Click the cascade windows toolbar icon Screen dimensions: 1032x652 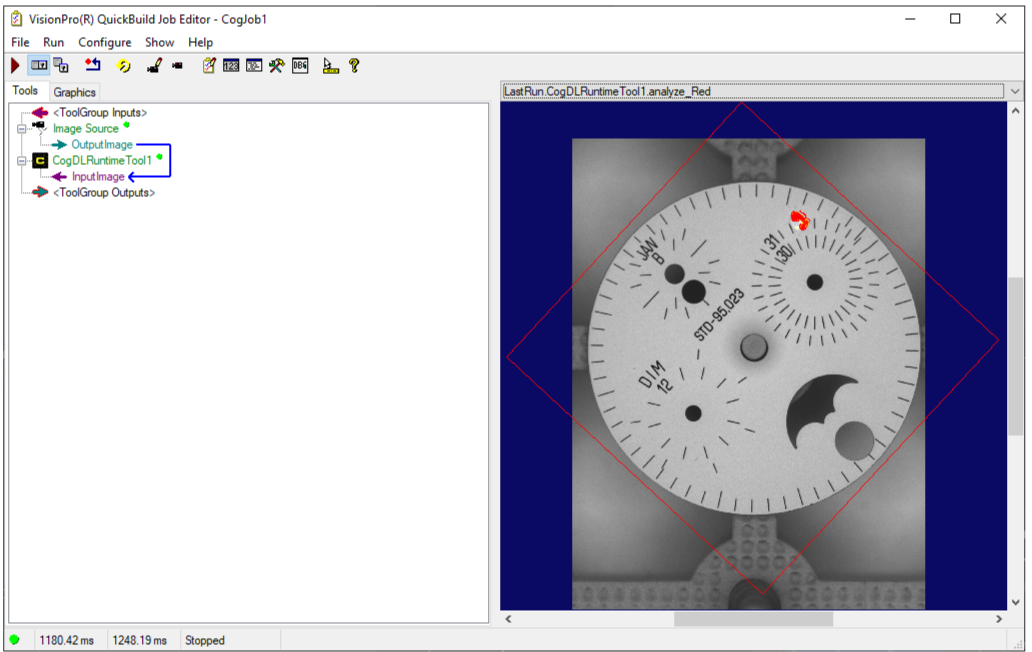[x=61, y=66]
